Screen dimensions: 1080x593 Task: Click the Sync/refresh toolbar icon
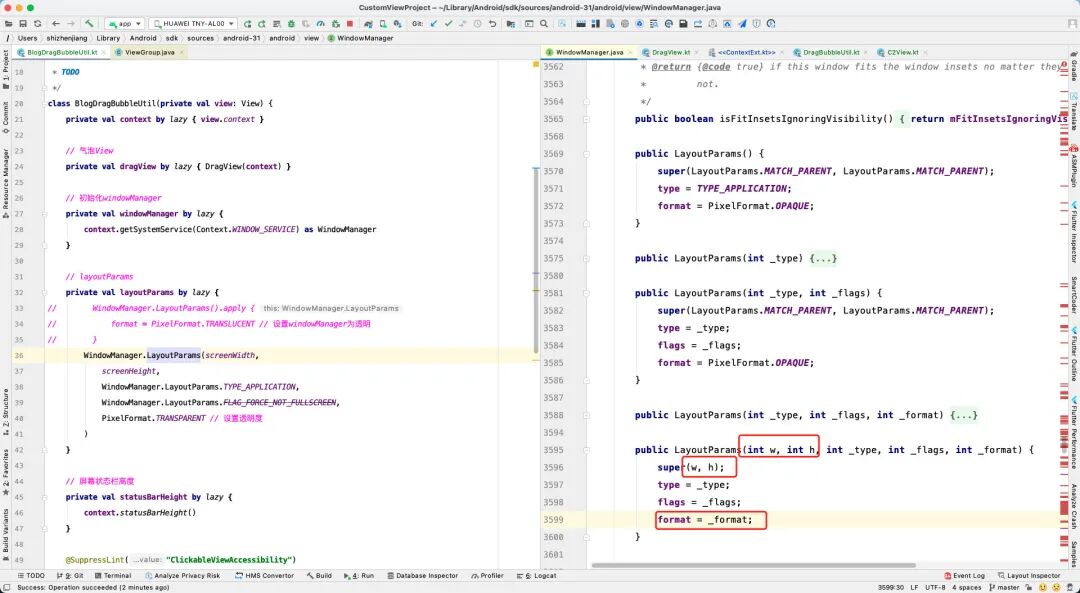click(x=37, y=23)
